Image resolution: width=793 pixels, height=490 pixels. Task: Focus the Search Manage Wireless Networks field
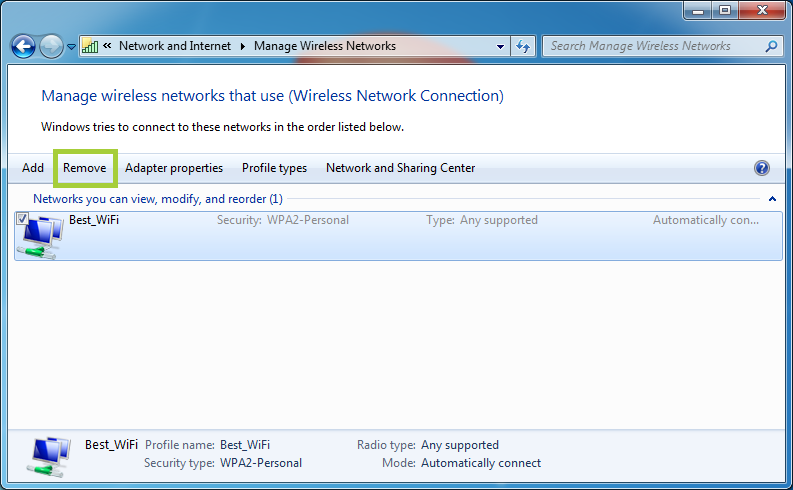click(x=650, y=46)
